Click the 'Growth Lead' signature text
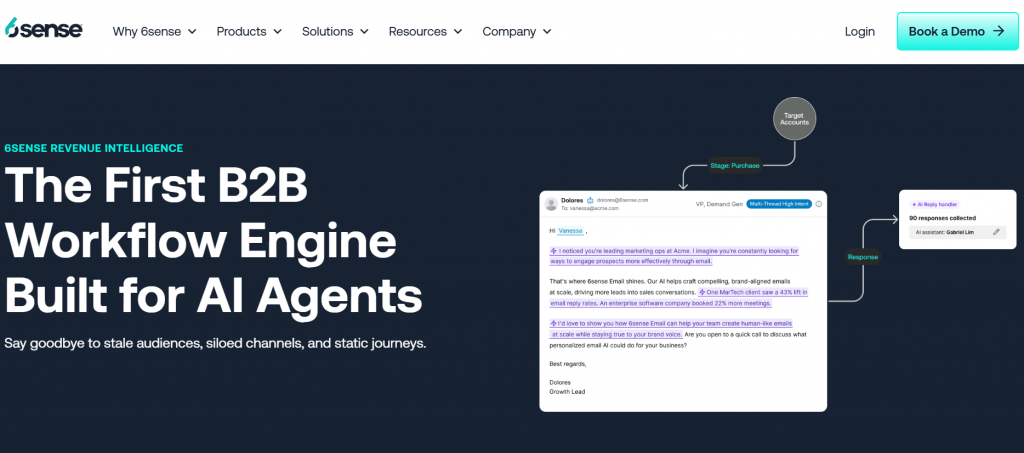The width and height of the screenshot is (1024, 453). click(x=567, y=392)
